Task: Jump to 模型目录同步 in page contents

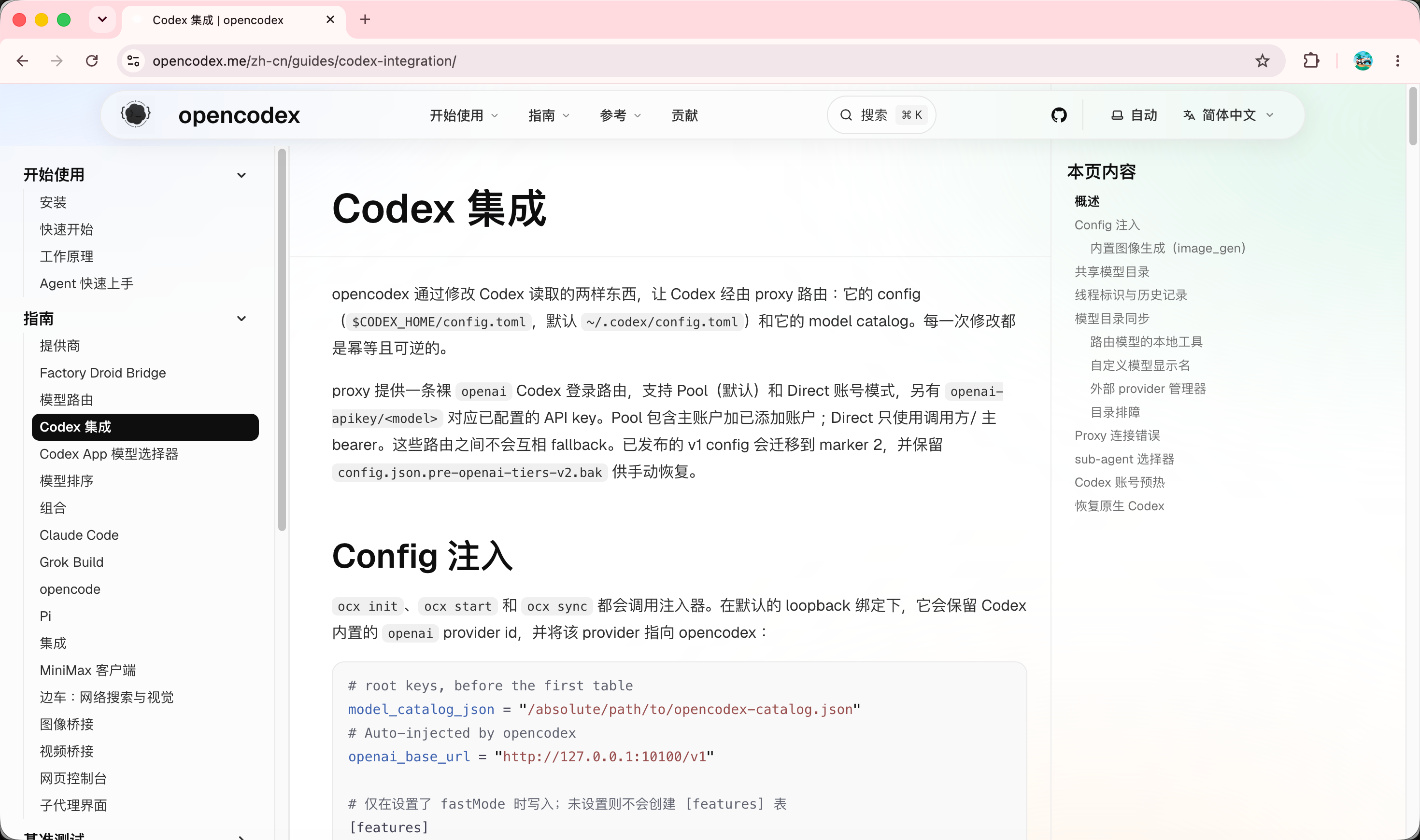Action: coord(1112,319)
